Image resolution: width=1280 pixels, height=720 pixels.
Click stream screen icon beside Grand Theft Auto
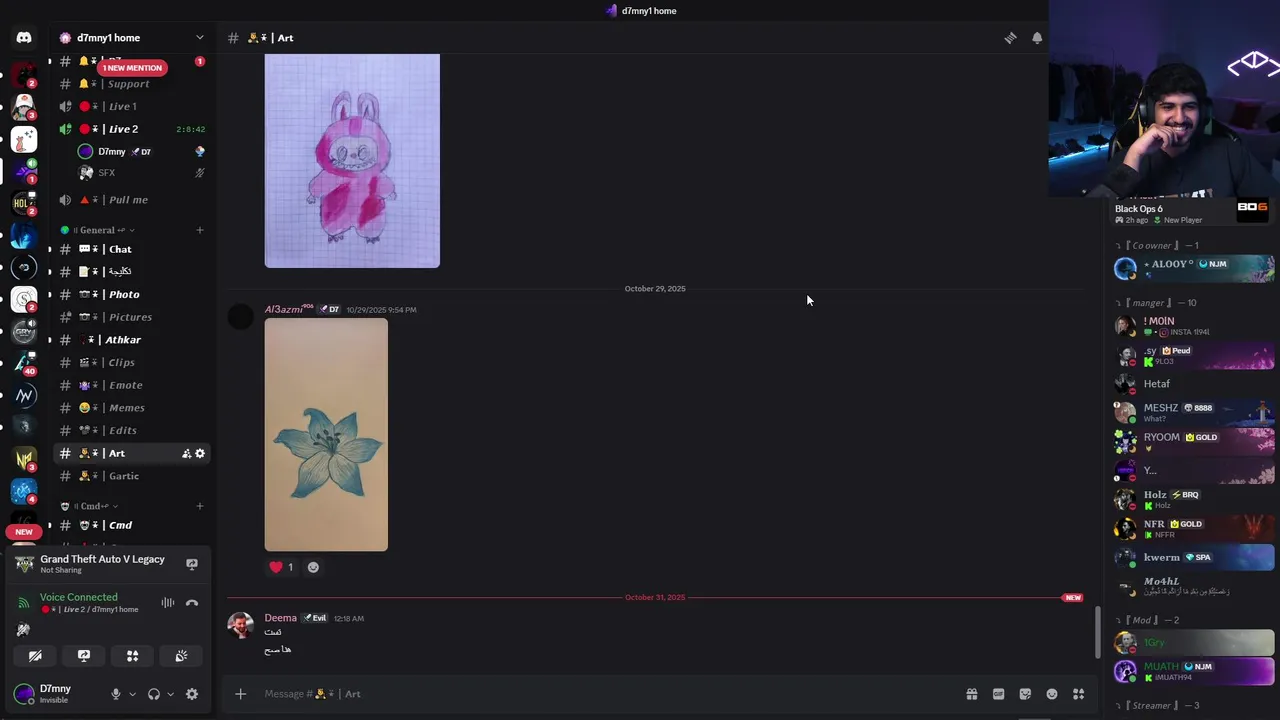[192, 564]
